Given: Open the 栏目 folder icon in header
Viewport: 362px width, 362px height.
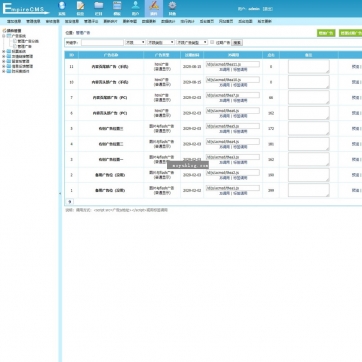Looking at the screenshot, I should (x=99, y=8).
